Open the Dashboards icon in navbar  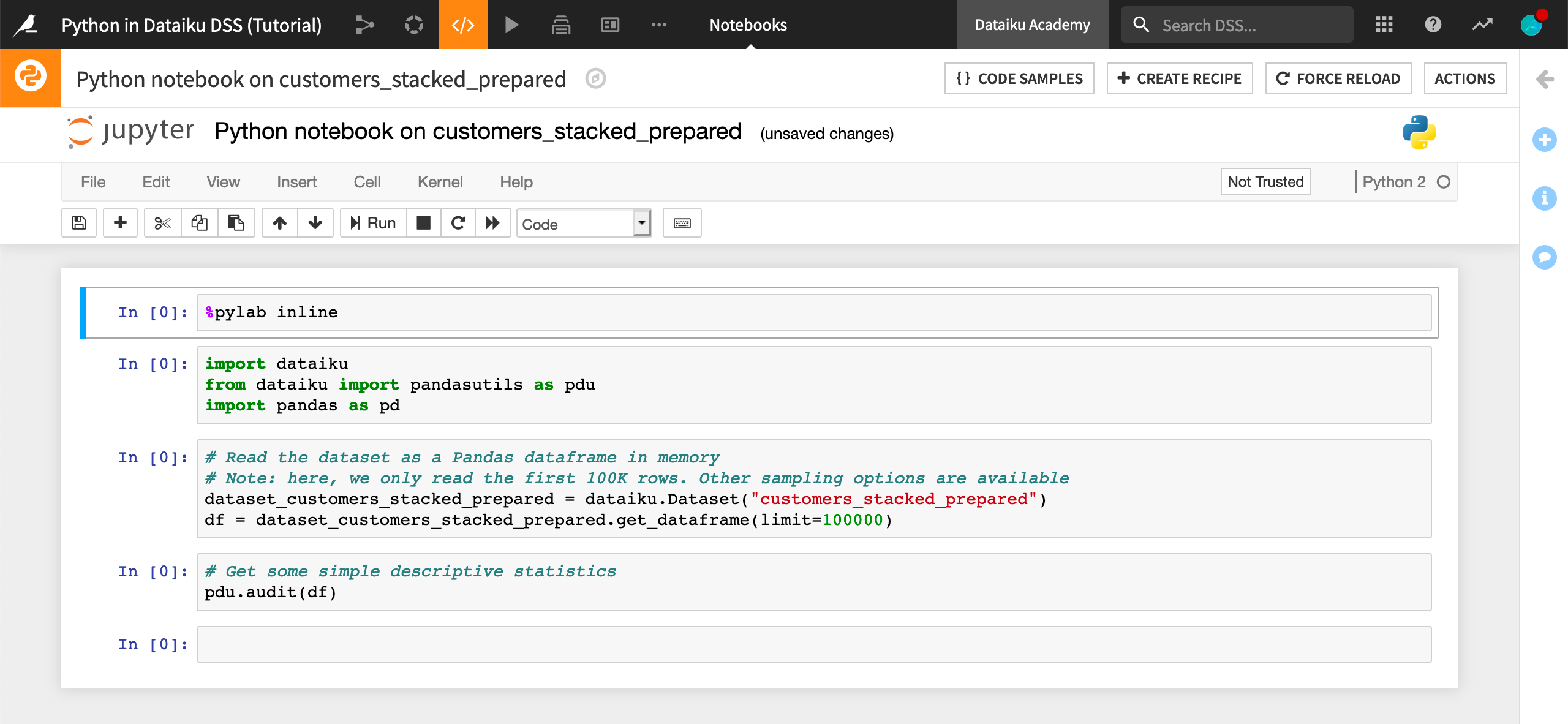(x=610, y=25)
